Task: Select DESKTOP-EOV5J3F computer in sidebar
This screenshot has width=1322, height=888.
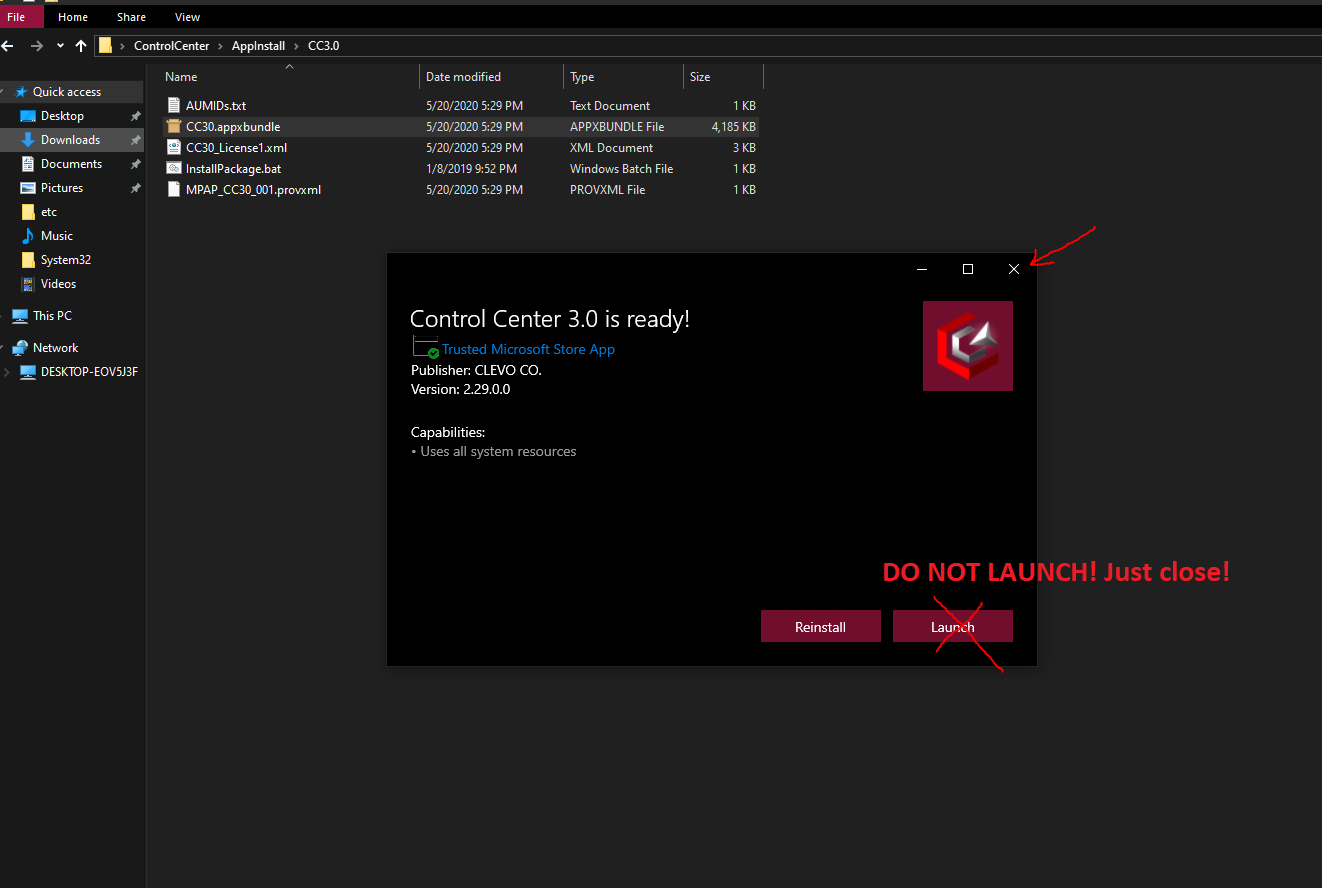Action: [89, 372]
